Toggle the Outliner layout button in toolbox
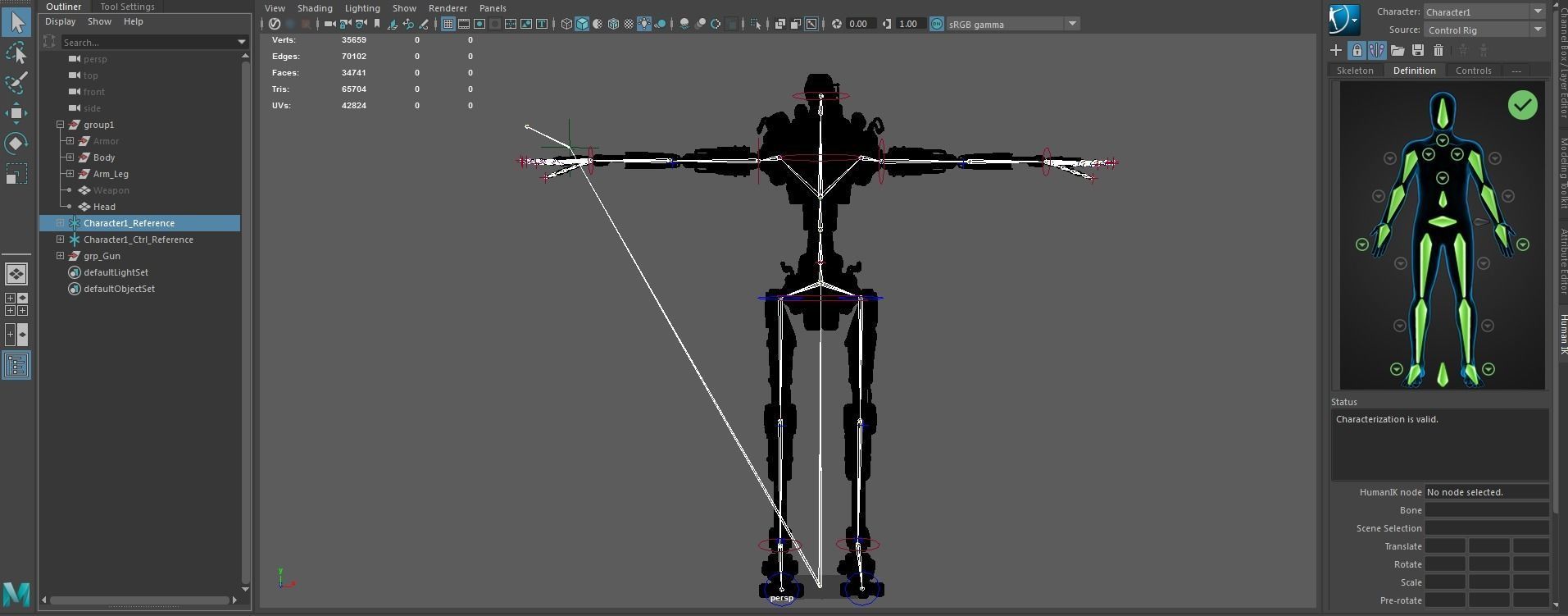 tap(16, 365)
